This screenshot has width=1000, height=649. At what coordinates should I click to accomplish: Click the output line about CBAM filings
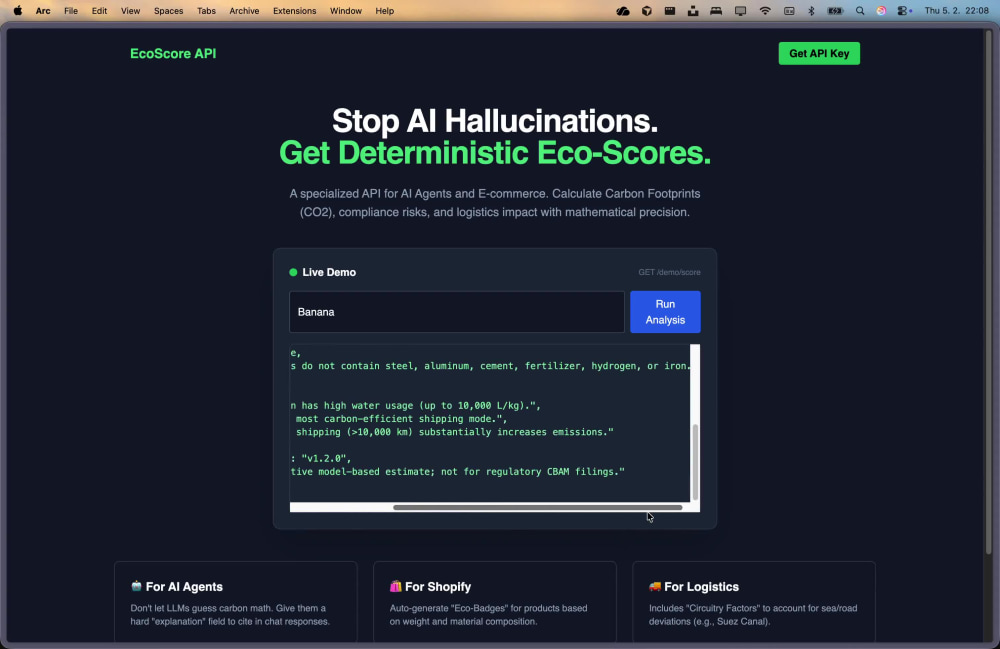coord(457,472)
